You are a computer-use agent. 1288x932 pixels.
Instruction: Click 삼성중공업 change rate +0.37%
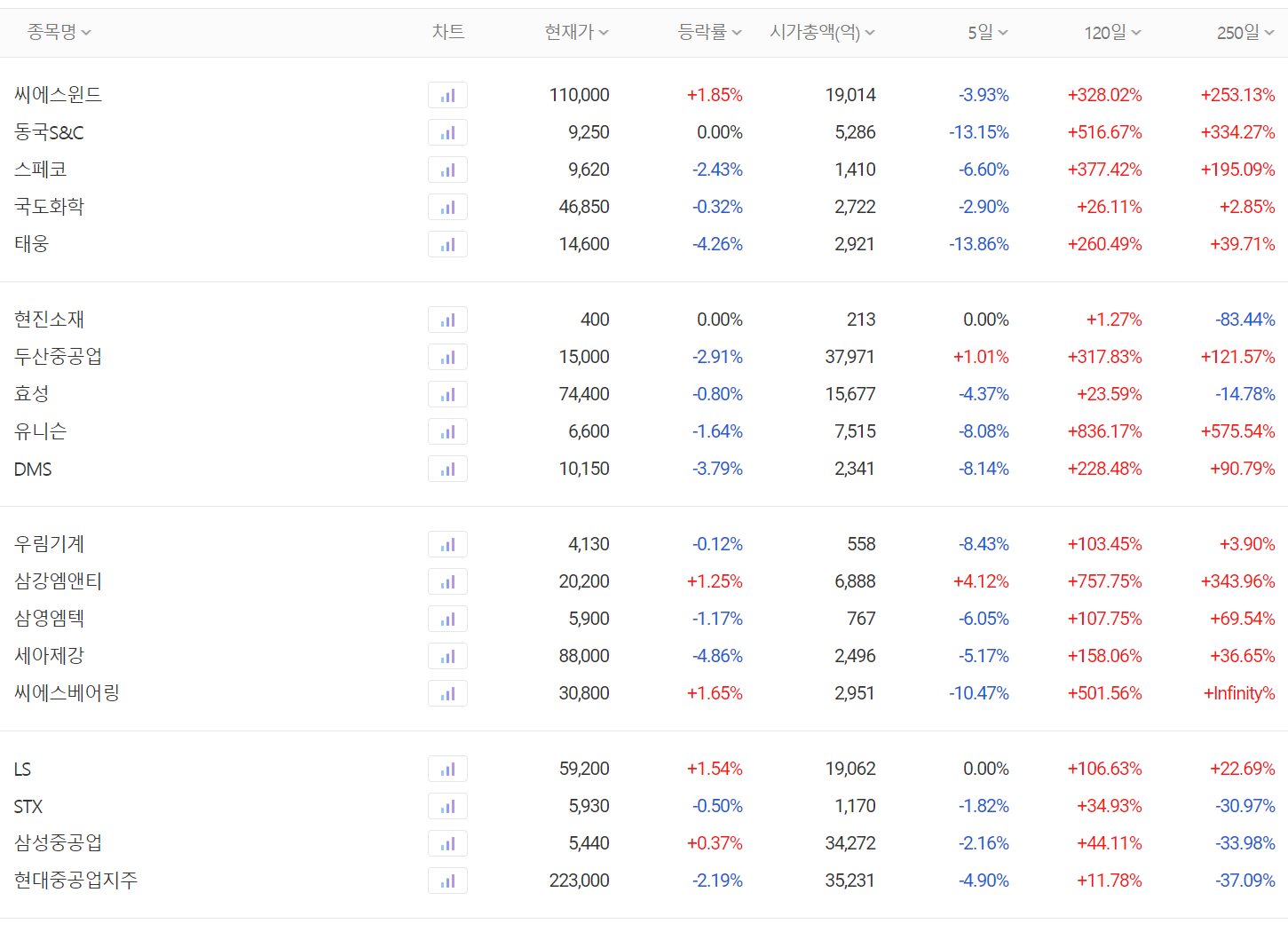click(x=715, y=843)
